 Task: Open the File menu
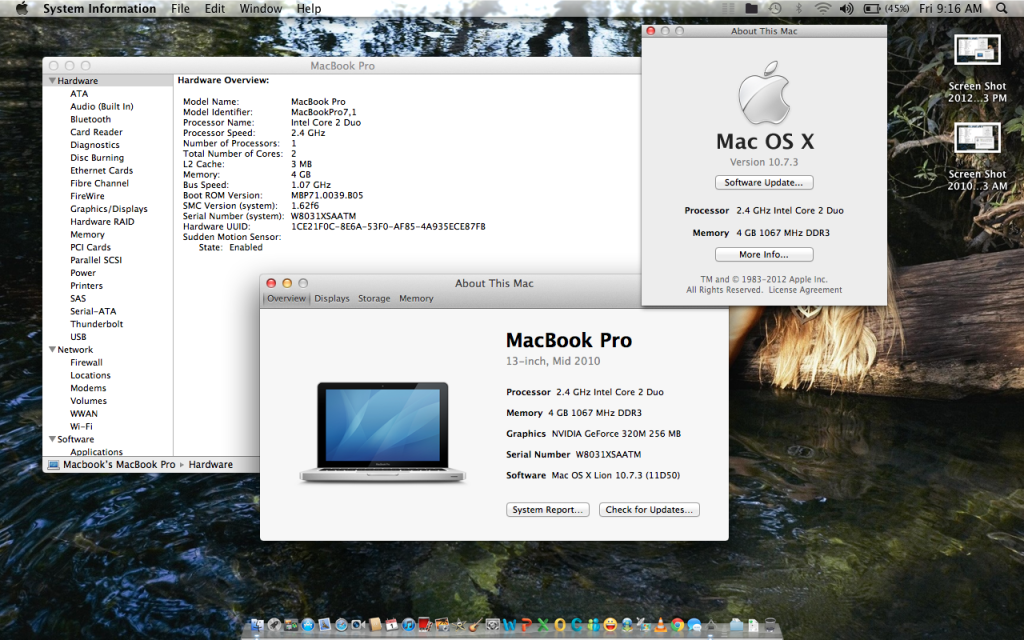tap(180, 8)
